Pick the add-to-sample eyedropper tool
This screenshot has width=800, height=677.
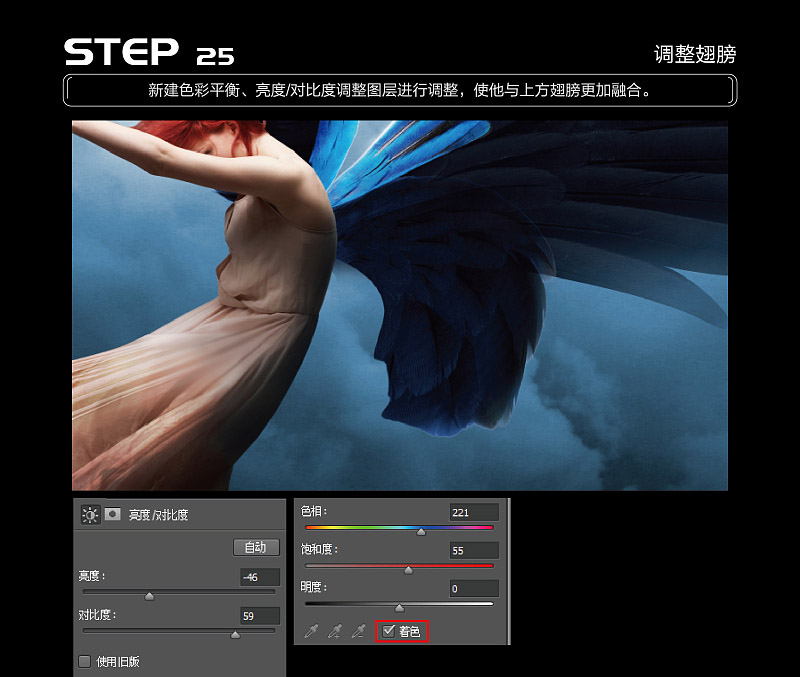pyautogui.click(x=335, y=632)
